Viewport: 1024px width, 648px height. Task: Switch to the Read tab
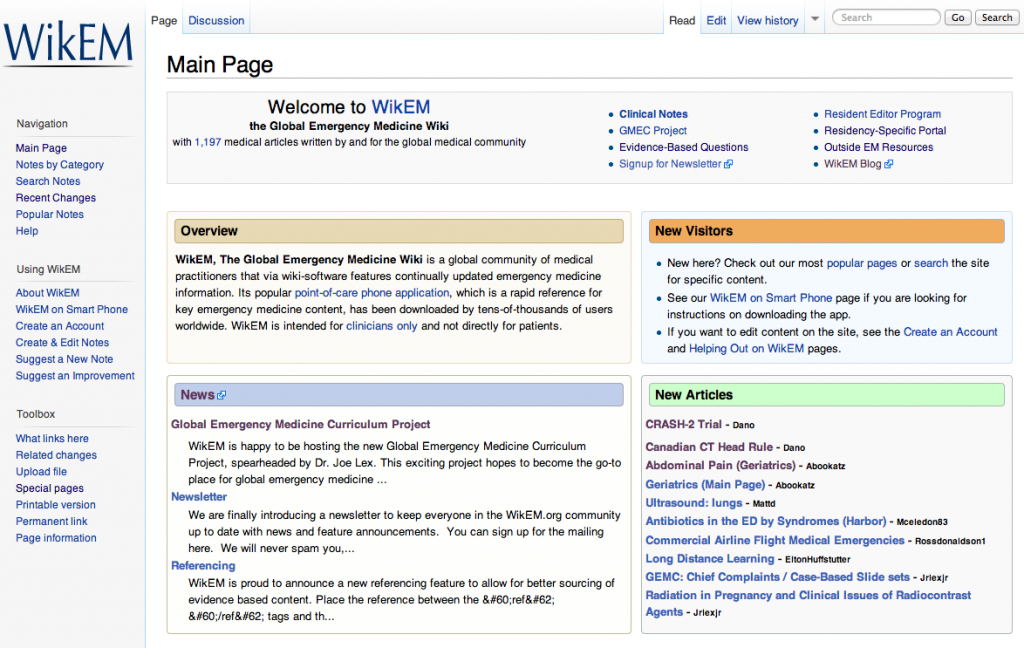pos(682,19)
